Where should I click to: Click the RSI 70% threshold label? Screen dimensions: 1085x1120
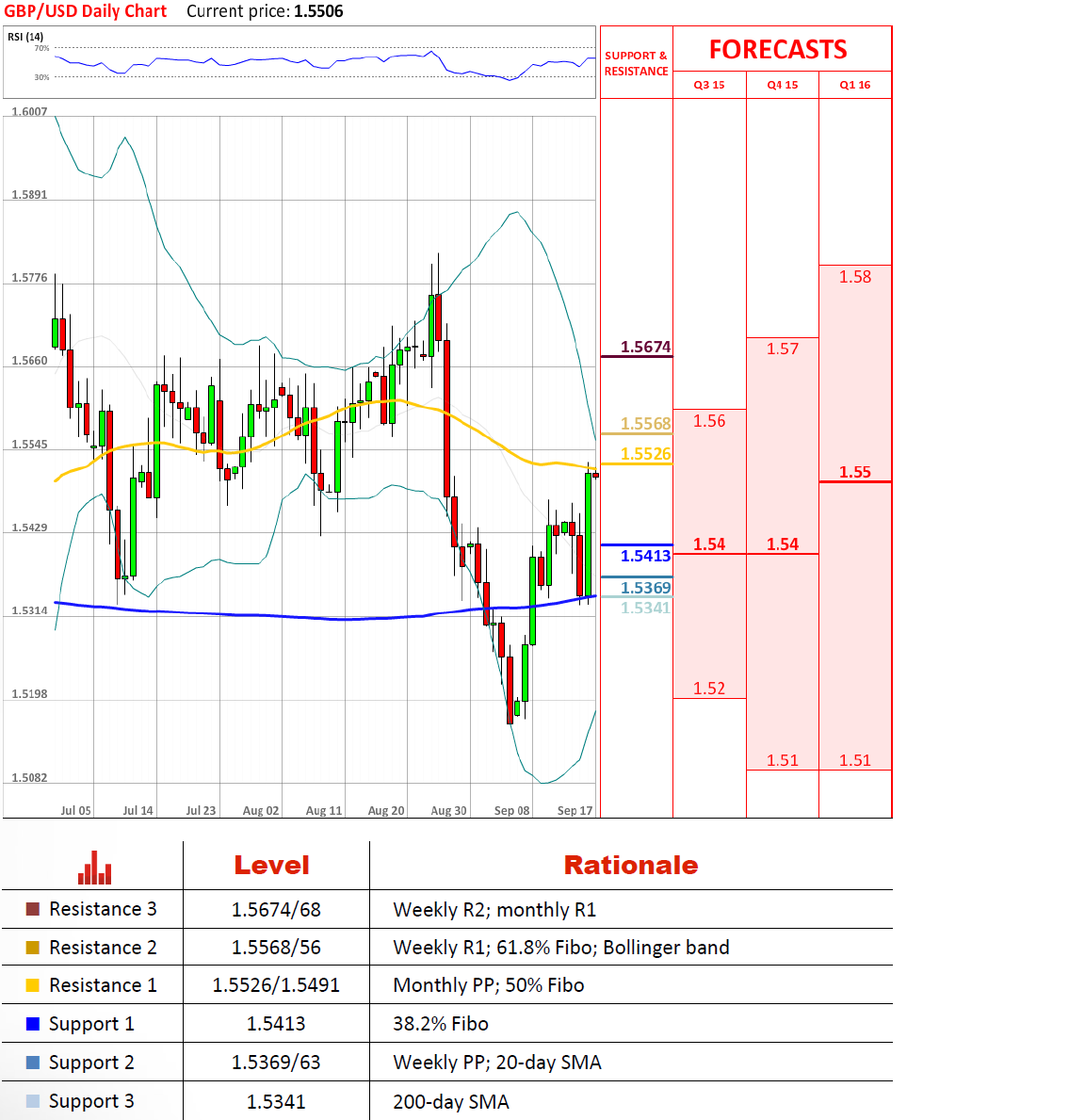pos(42,49)
